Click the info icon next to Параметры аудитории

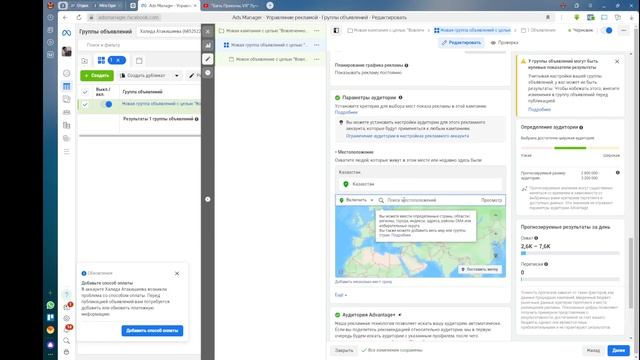click(400, 98)
